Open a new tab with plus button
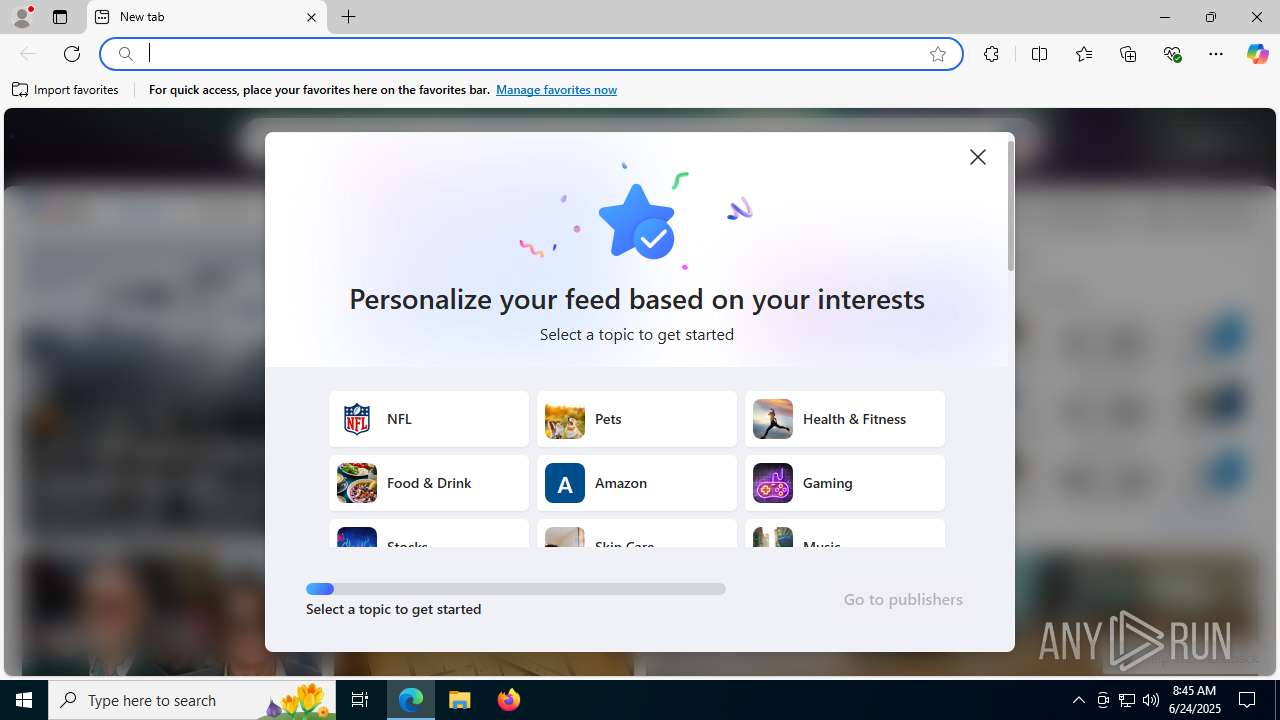This screenshot has width=1280, height=720. coord(349,17)
